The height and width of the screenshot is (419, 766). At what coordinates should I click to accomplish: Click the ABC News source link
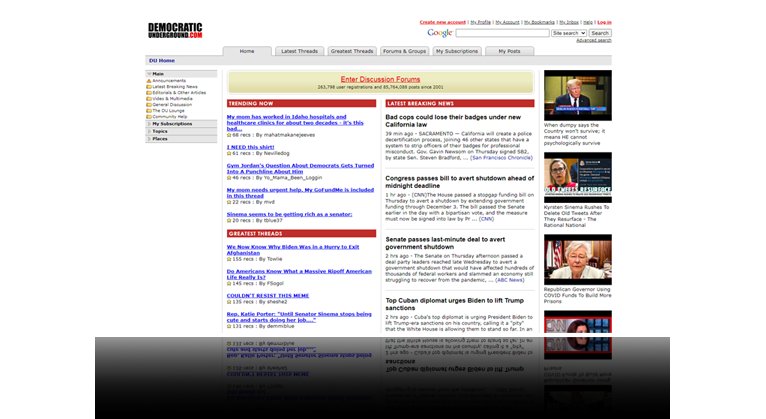(510, 280)
